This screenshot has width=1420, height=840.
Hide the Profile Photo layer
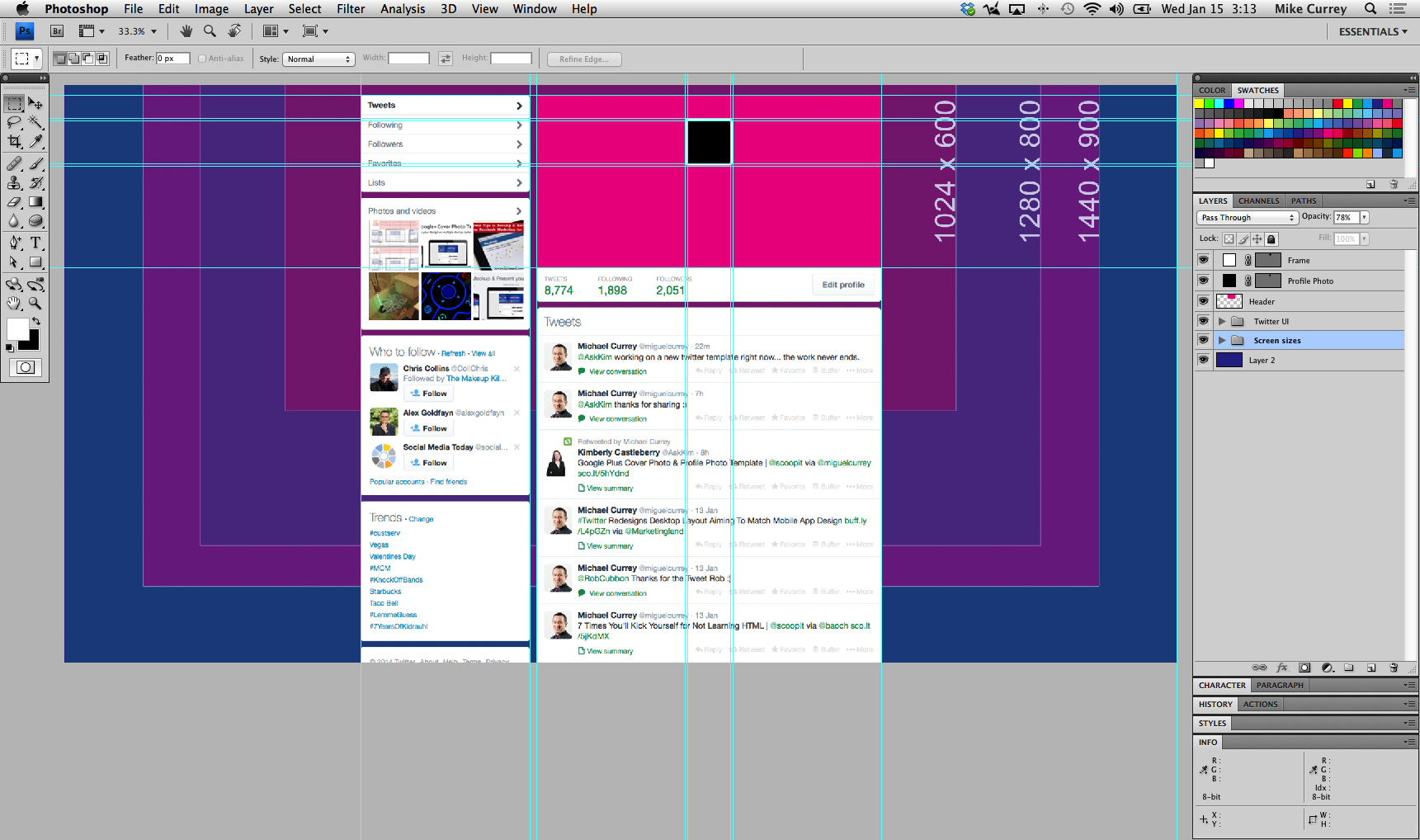[1203, 281]
